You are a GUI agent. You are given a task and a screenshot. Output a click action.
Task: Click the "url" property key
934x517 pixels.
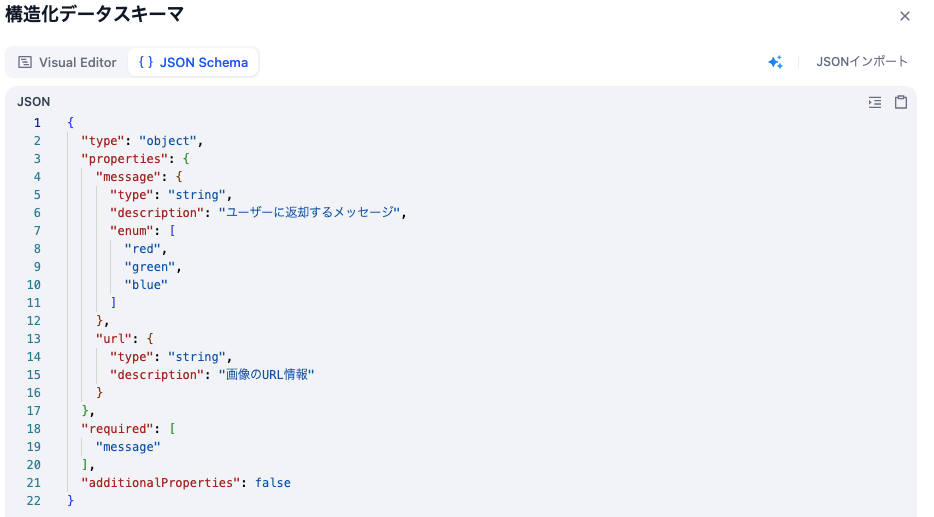114,339
